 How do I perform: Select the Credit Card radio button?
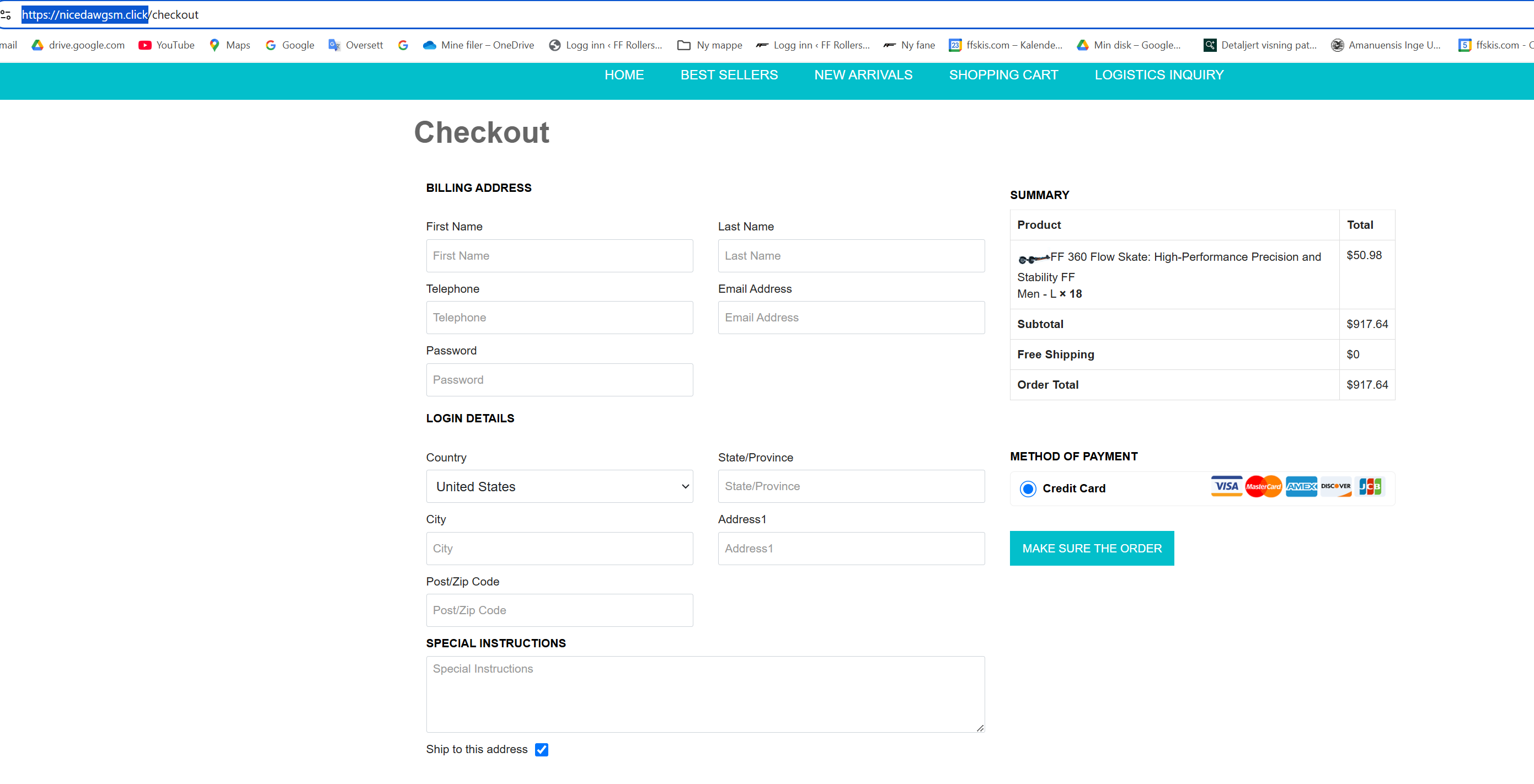(x=1028, y=488)
